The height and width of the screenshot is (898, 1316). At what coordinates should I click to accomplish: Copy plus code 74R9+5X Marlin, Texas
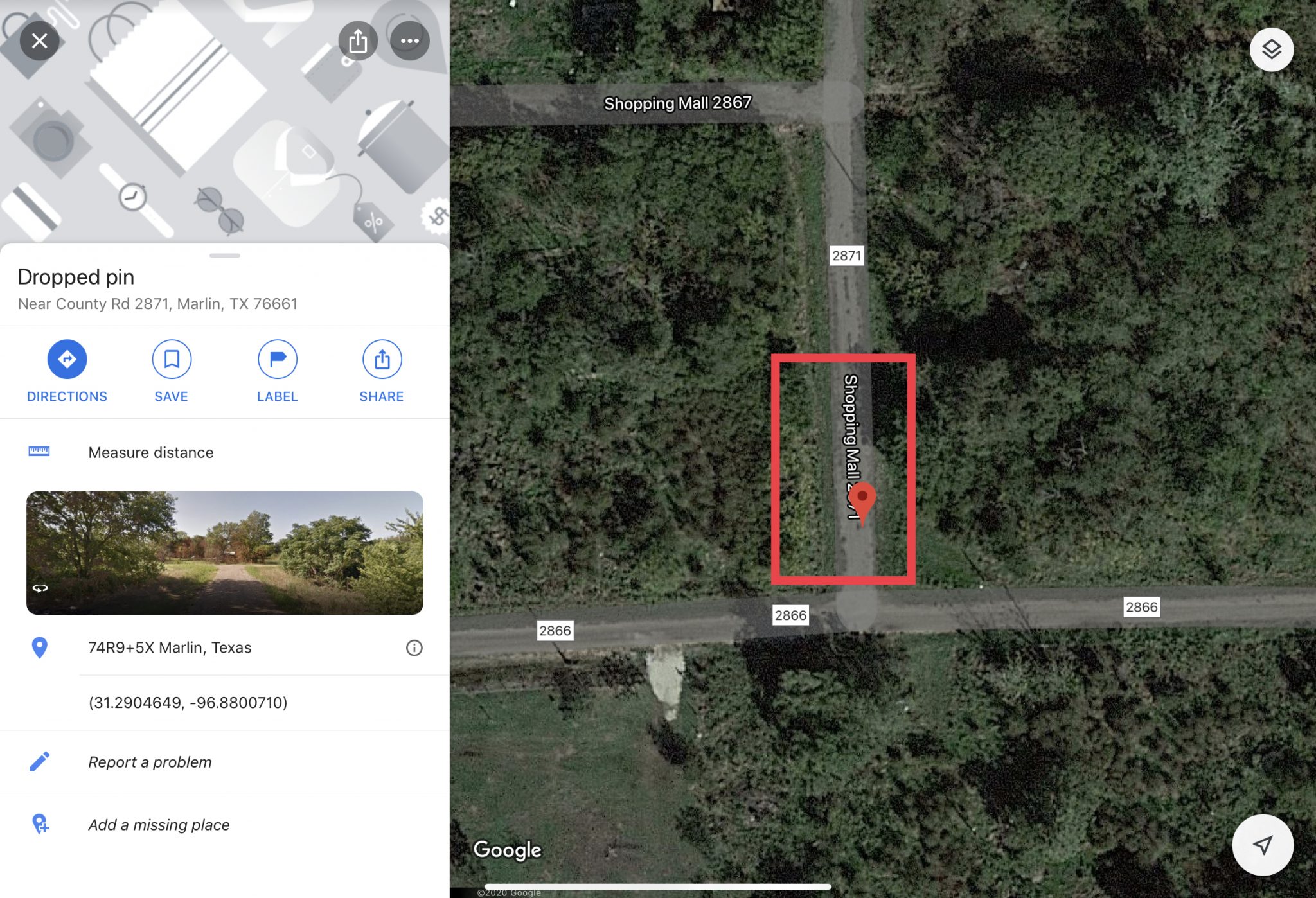pos(170,647)
